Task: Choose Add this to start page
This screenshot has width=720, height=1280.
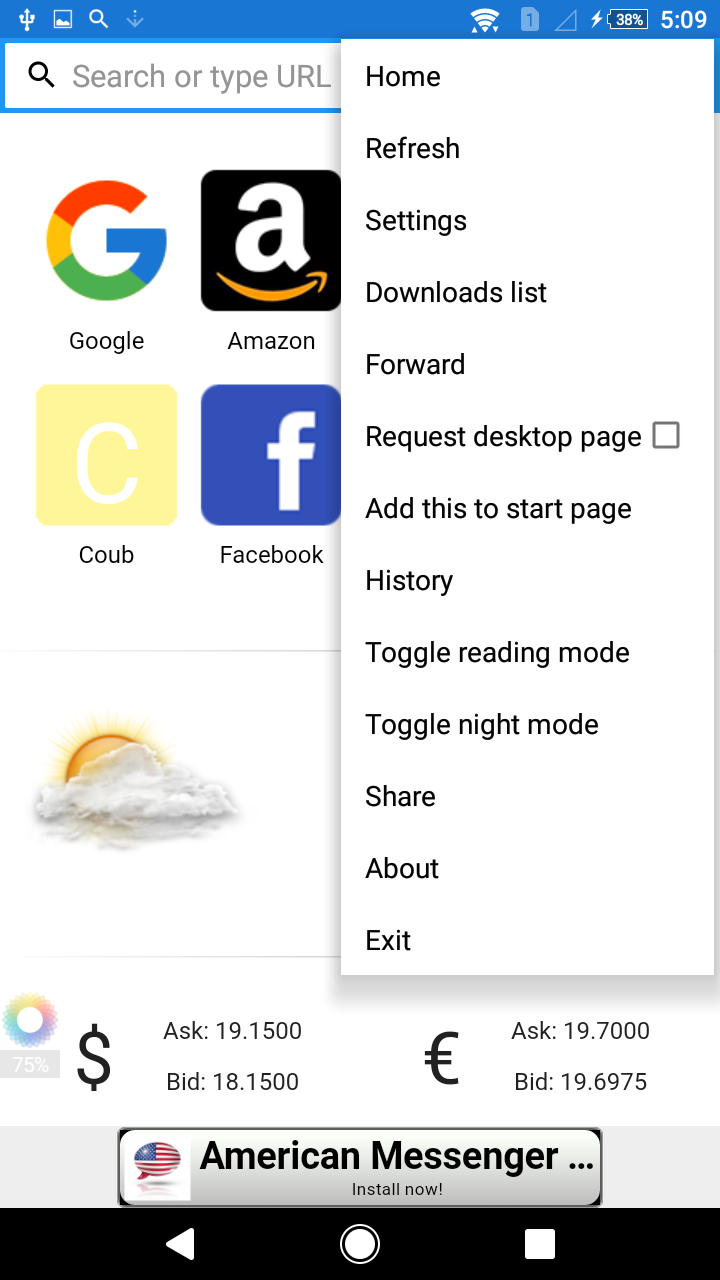Action: tap(498, 509)
